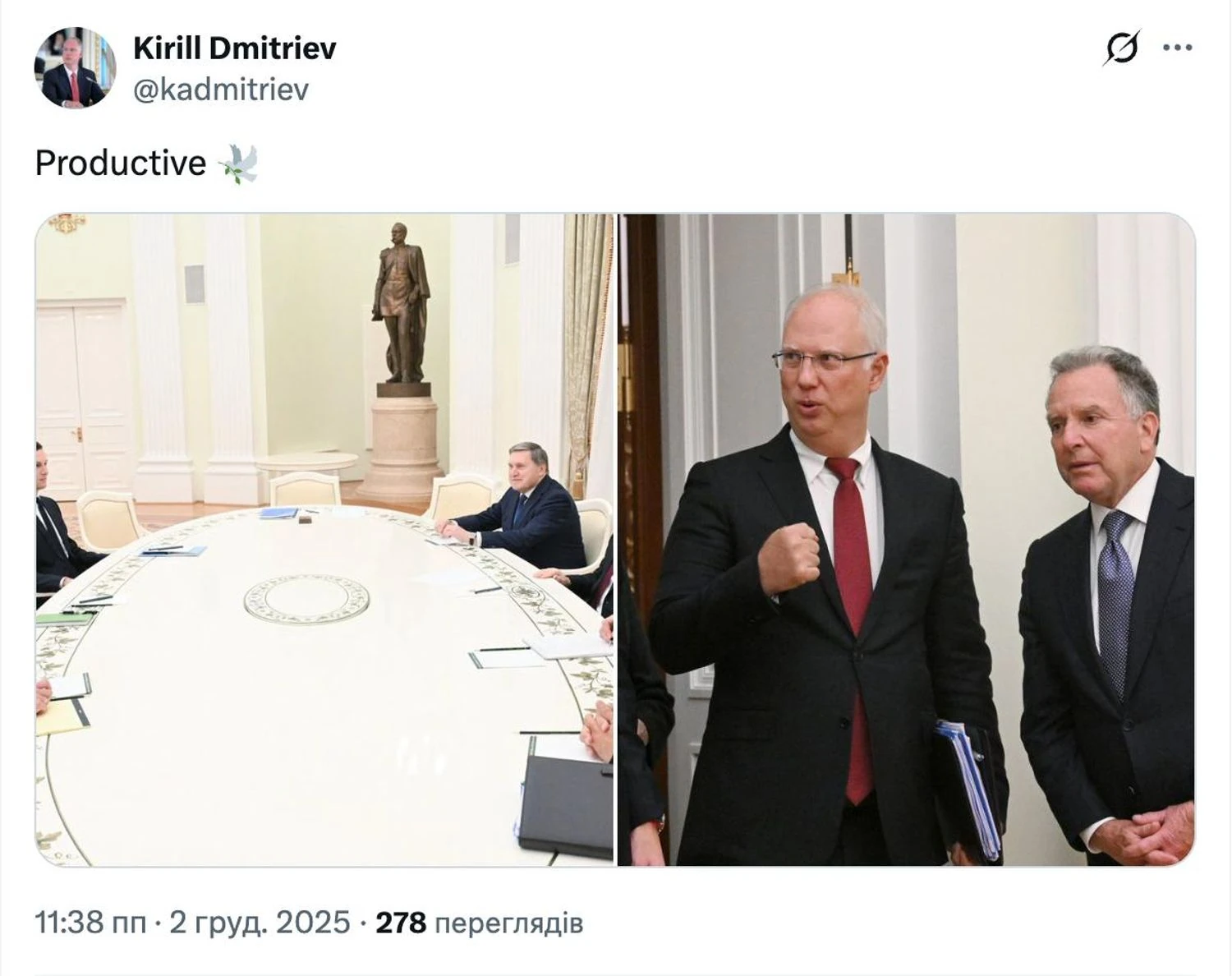Click the profile avatar picture
1232x976 pixels.
(75, 67)
